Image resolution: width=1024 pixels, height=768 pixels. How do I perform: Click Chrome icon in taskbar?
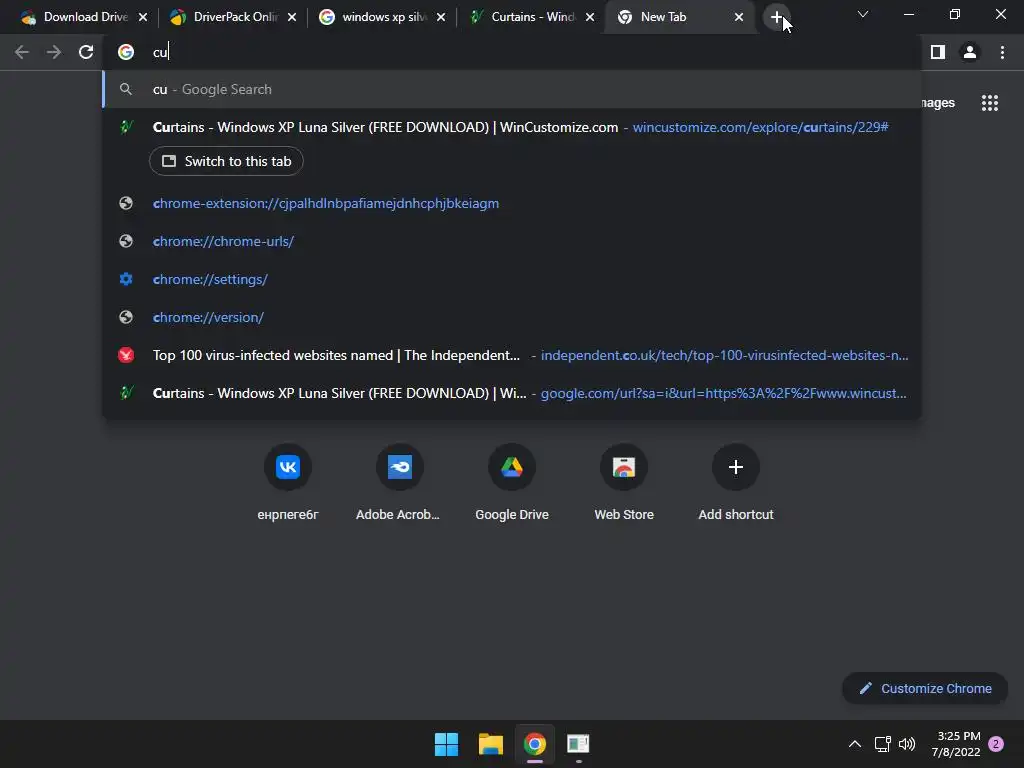[x=534, y=744]
